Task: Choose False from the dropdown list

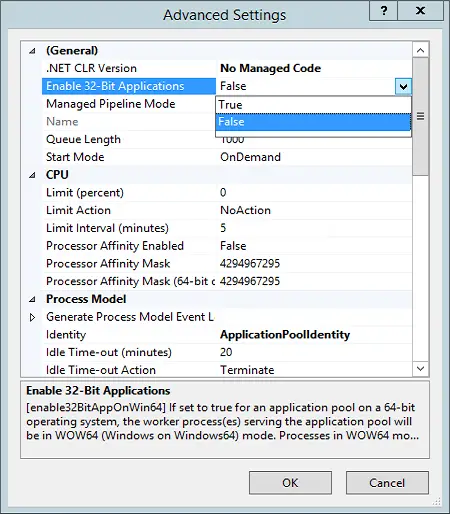Action: click(313, 122)
